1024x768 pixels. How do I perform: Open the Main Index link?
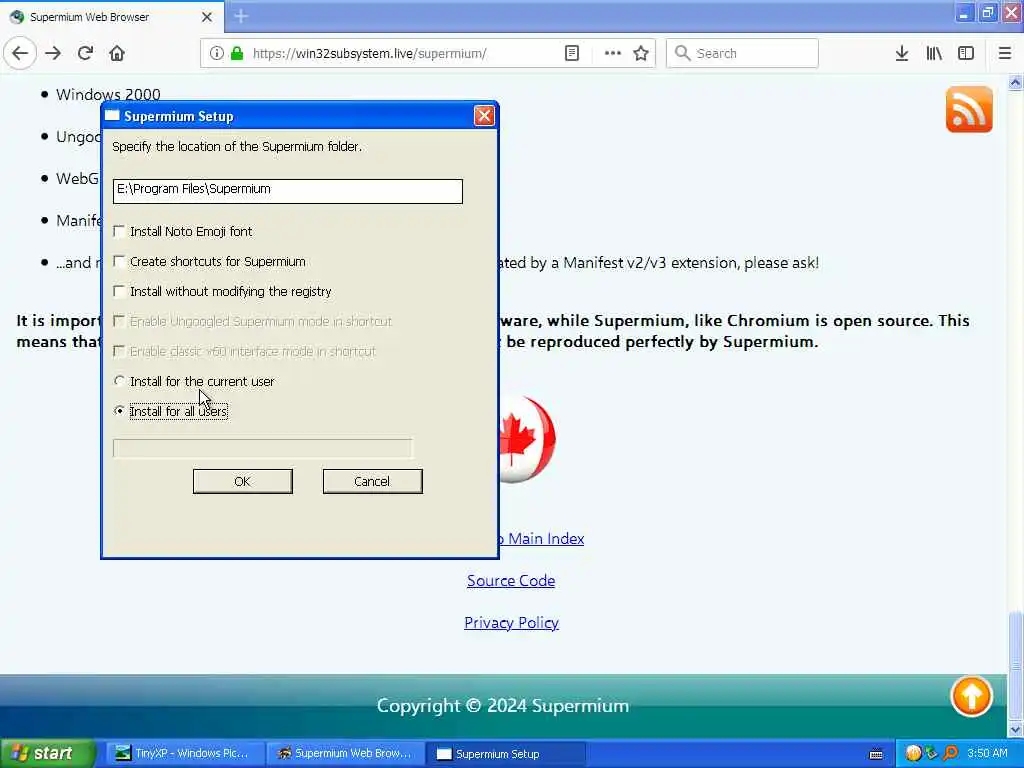[x=541, y=539]
